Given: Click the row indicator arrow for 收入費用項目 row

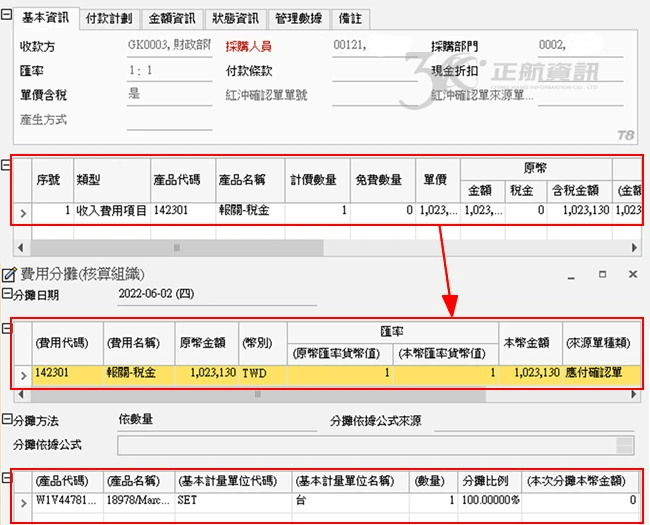Looking at the screenshot, I should coord(23,211).
